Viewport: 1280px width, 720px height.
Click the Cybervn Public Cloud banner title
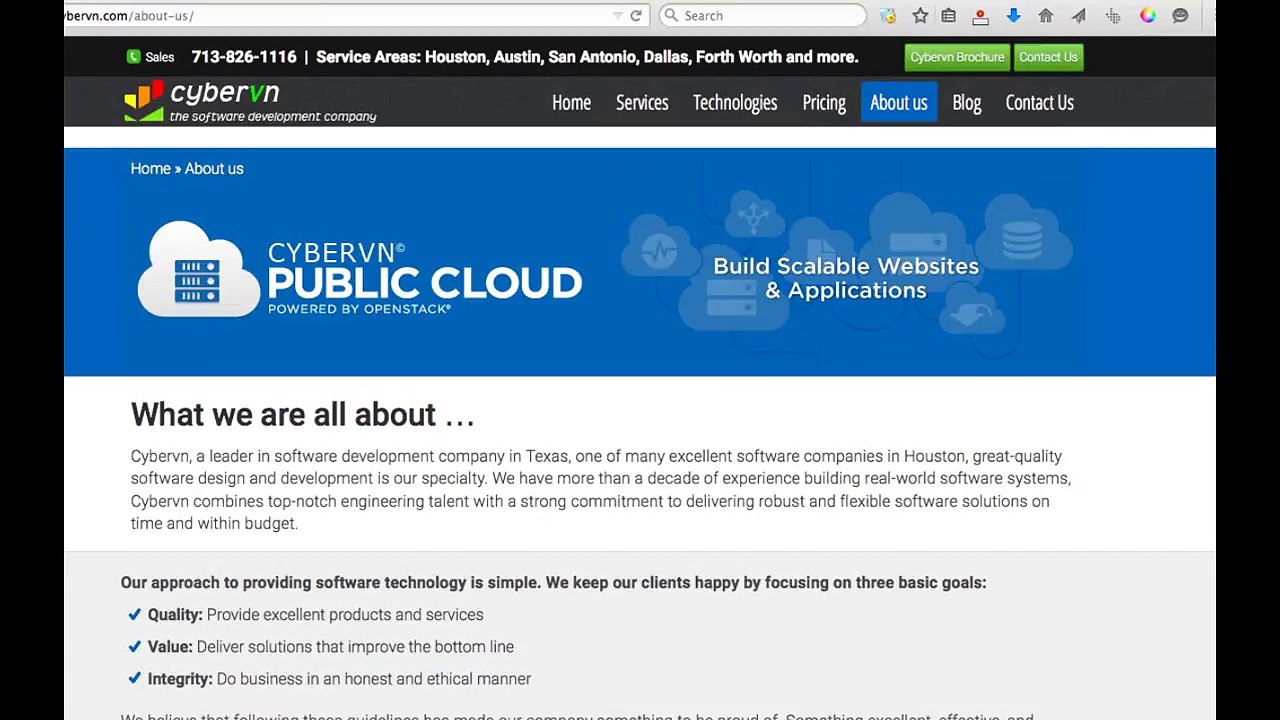click(x=425, y=277)
